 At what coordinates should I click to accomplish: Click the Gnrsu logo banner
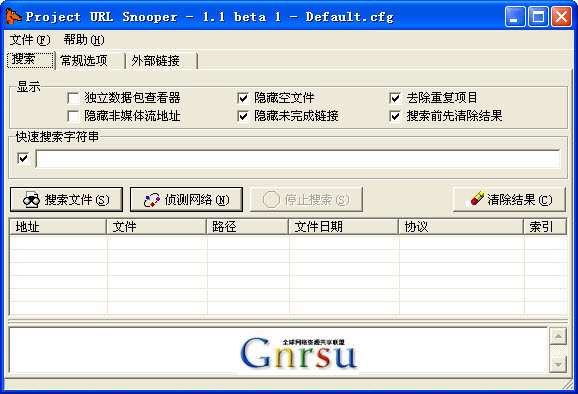[298, 353]
